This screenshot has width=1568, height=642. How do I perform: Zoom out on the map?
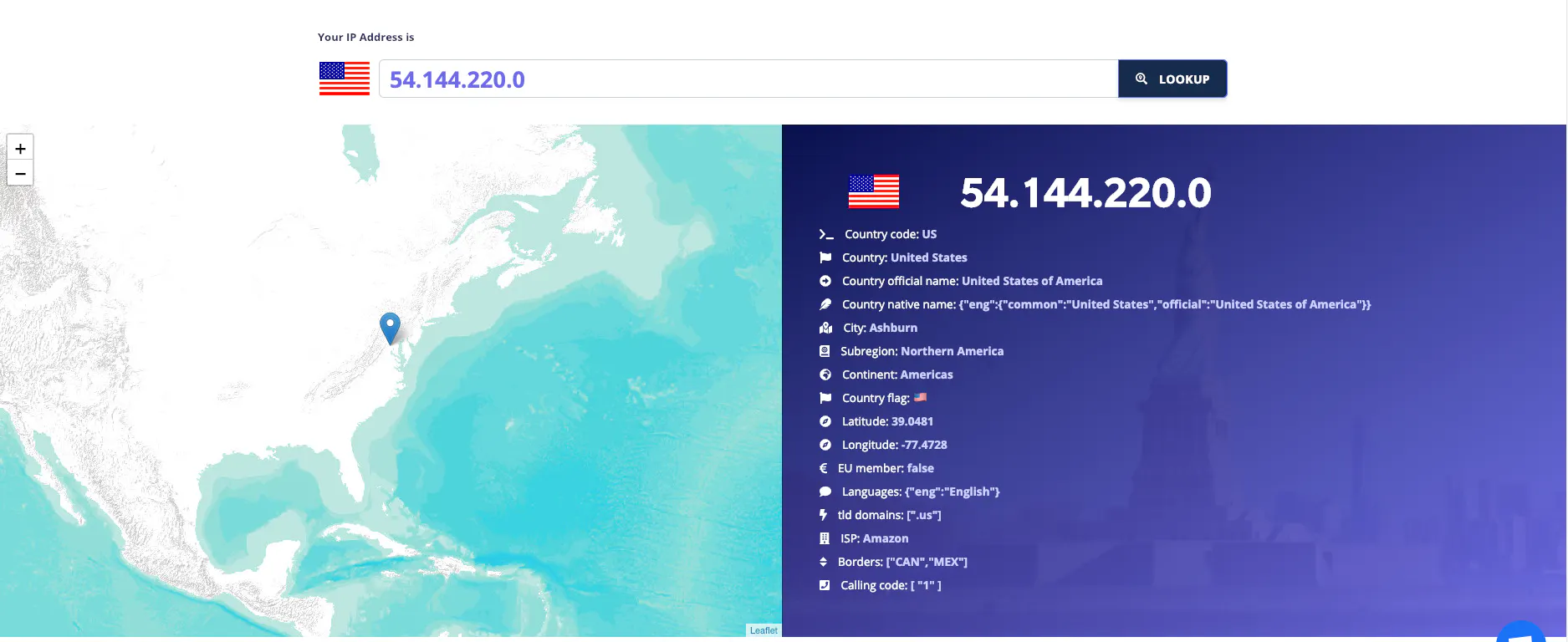(x=20, y=174)
